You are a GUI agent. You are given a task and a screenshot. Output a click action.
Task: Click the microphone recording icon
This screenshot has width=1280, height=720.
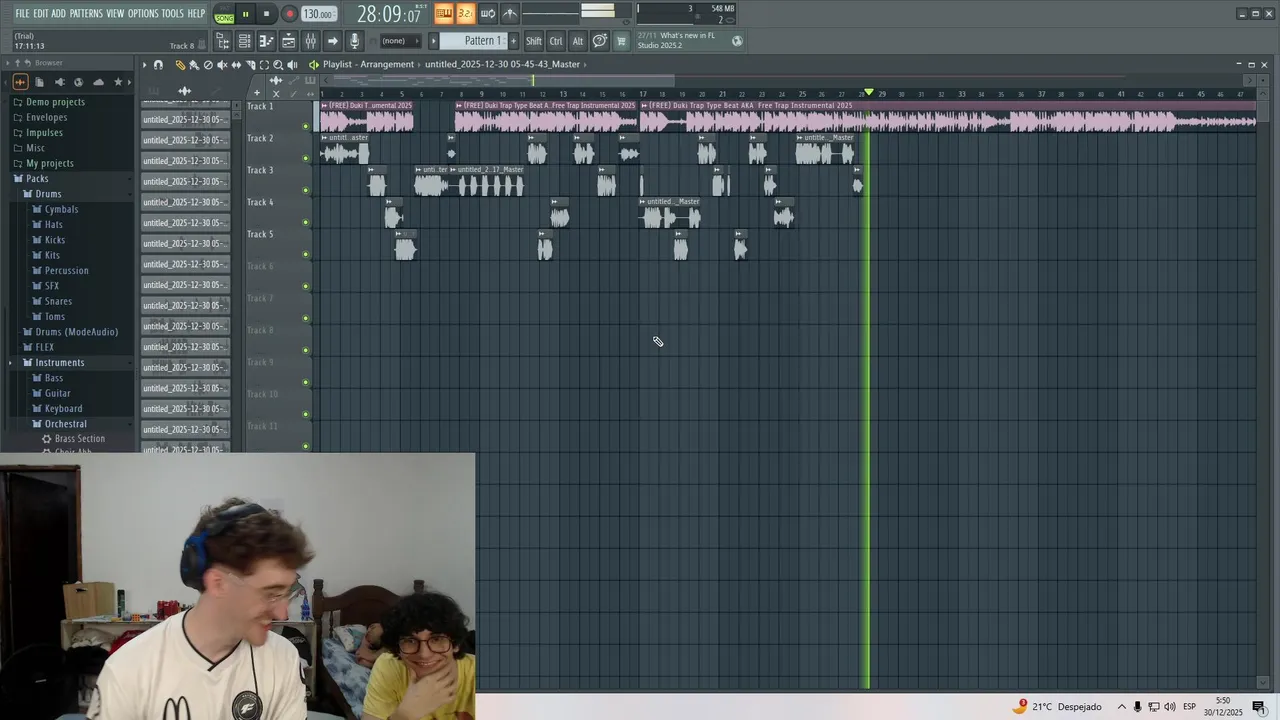354,41
